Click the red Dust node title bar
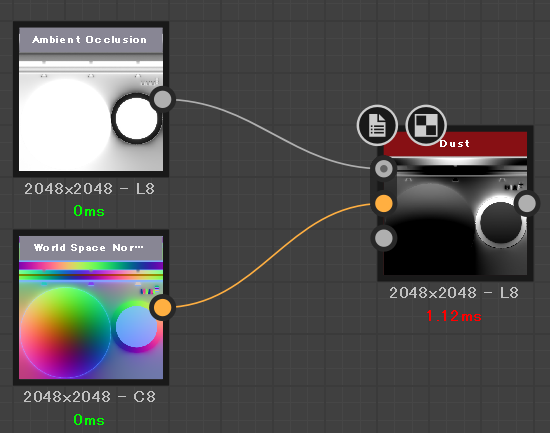The image size is (550, 433). pyautogui.click(x=455, y=144)
